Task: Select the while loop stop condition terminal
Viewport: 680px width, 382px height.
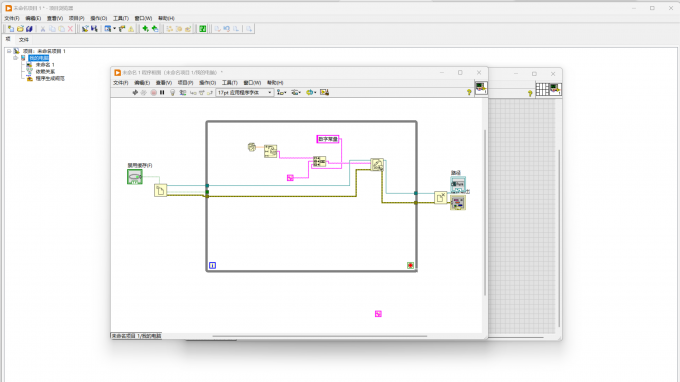Action: click(410, 265)
